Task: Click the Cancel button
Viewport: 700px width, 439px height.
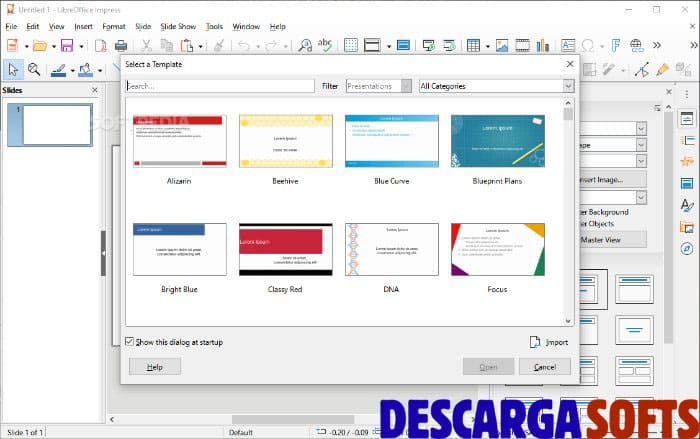Action: click(545, 367)
